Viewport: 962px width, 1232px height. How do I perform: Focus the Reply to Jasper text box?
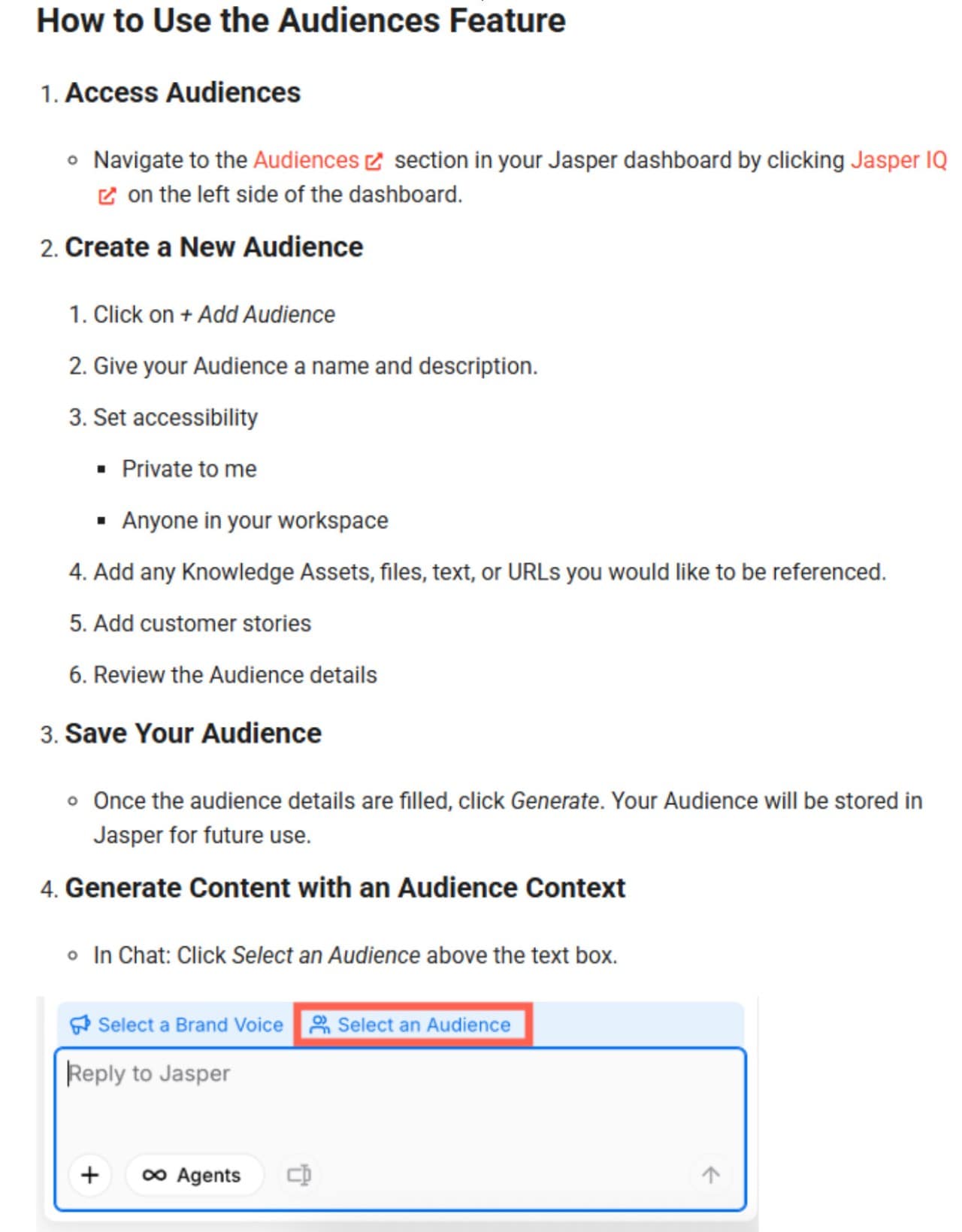click(x=400, y=1105)
